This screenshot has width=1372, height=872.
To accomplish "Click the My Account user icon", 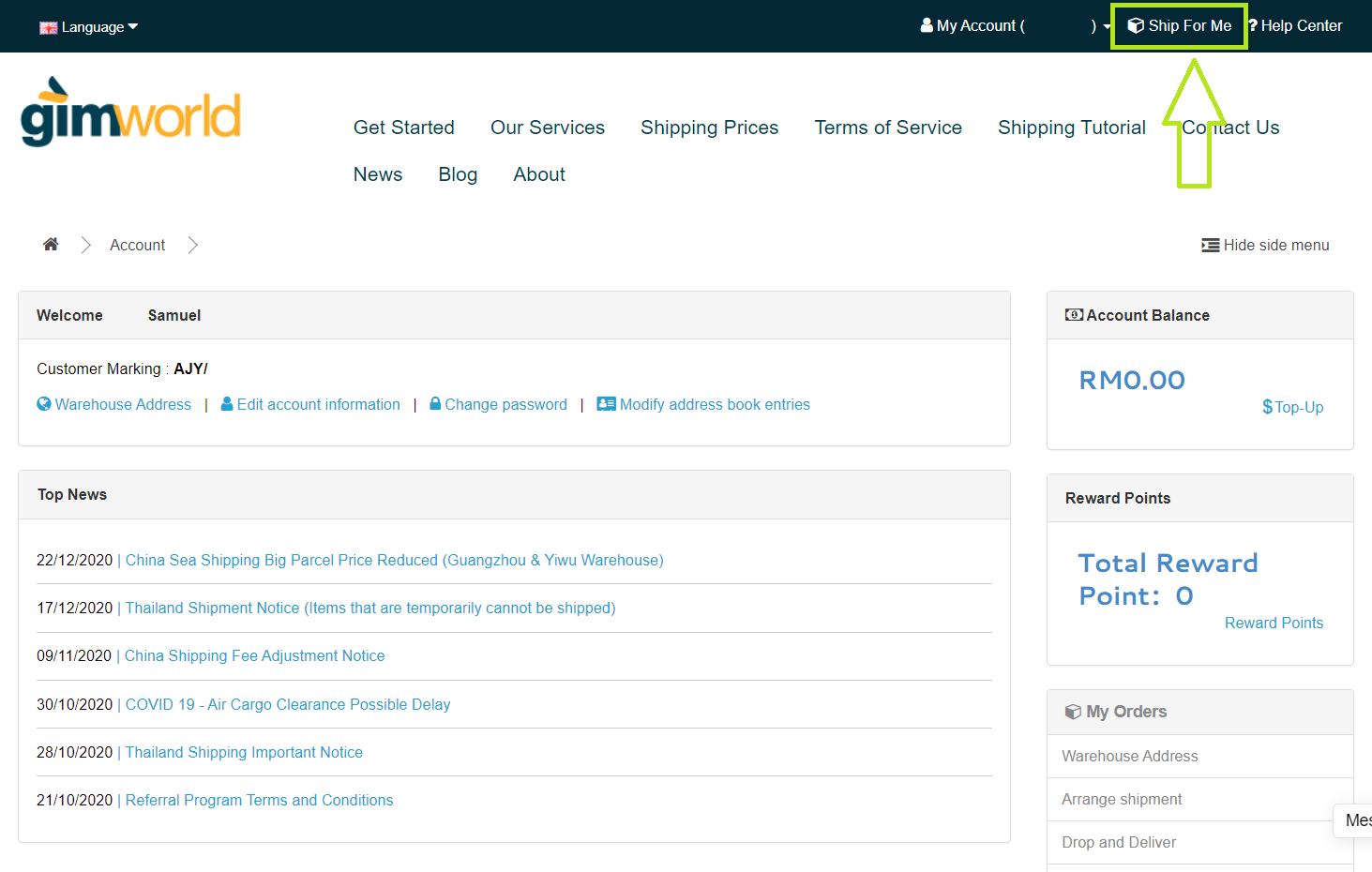I will [927, 25].
